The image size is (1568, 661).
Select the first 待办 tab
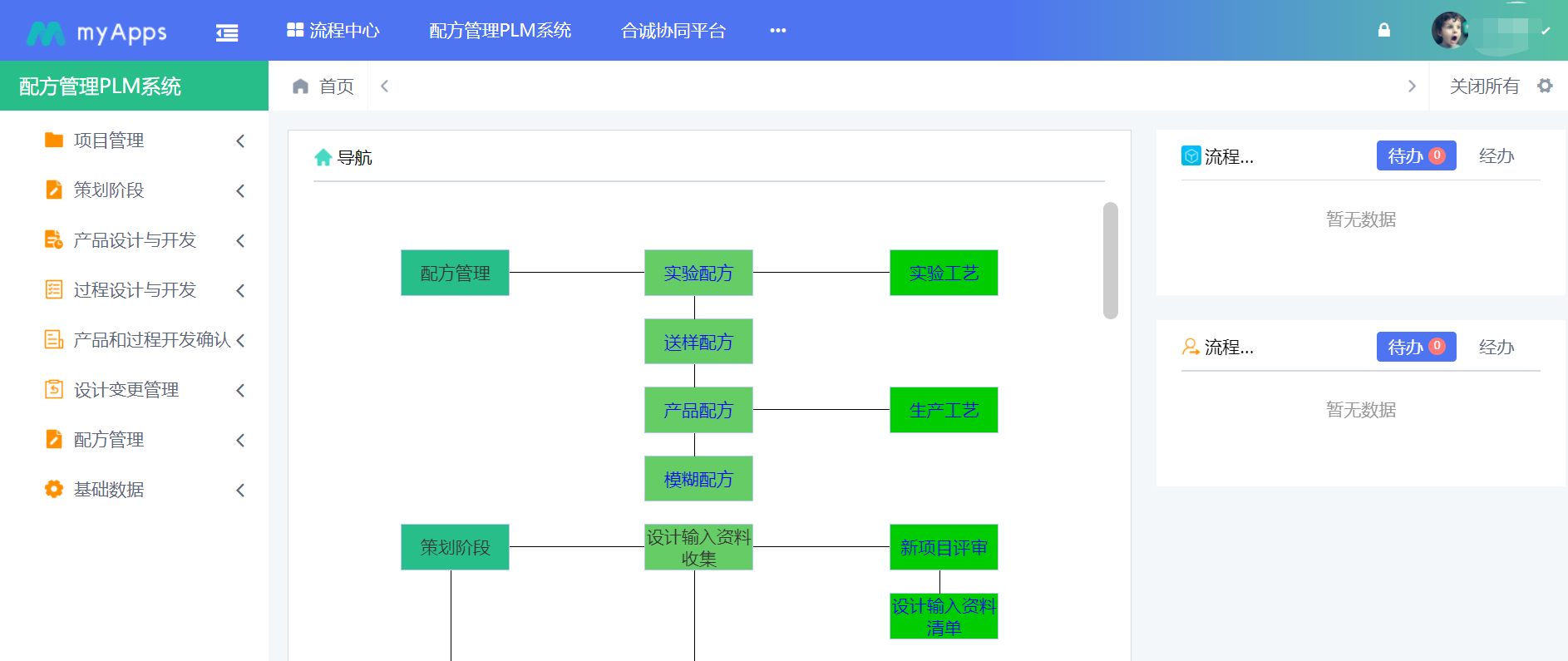[x=1415, y=155]
